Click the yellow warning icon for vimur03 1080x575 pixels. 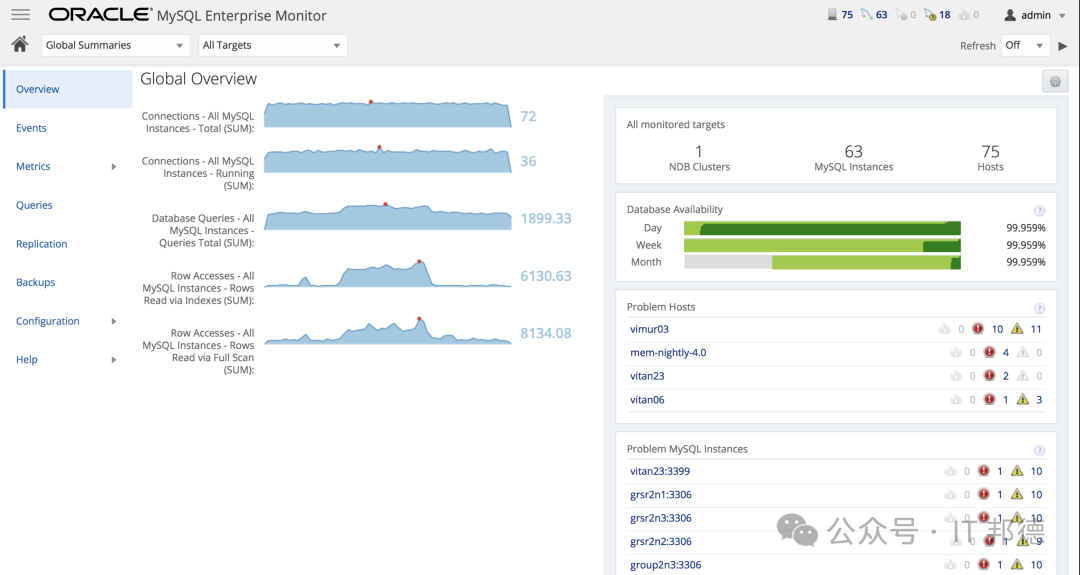(x=1017, y=329)
